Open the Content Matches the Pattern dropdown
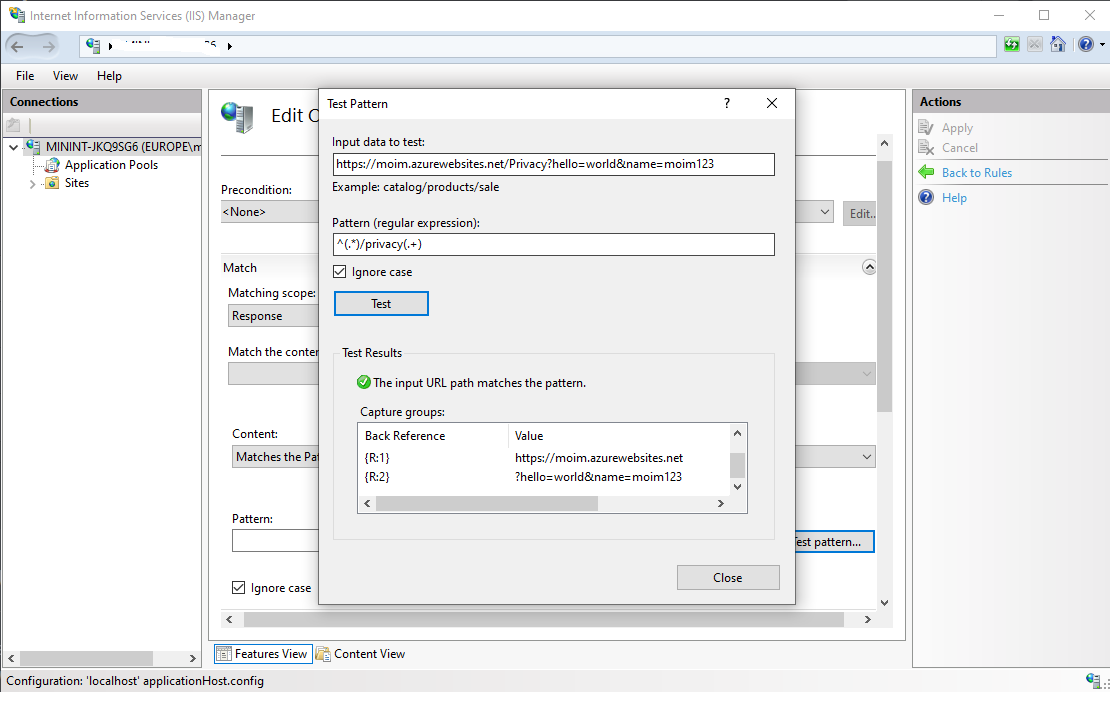The image size is (1118, 706). pyautogui.click(x=866, y=457)
